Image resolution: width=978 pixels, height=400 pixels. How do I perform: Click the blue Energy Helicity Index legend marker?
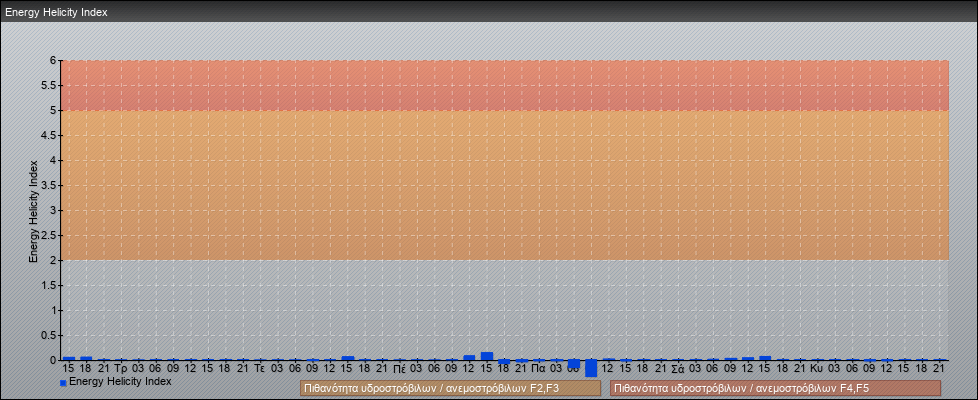pyautogui.click(x=63, y=383)
